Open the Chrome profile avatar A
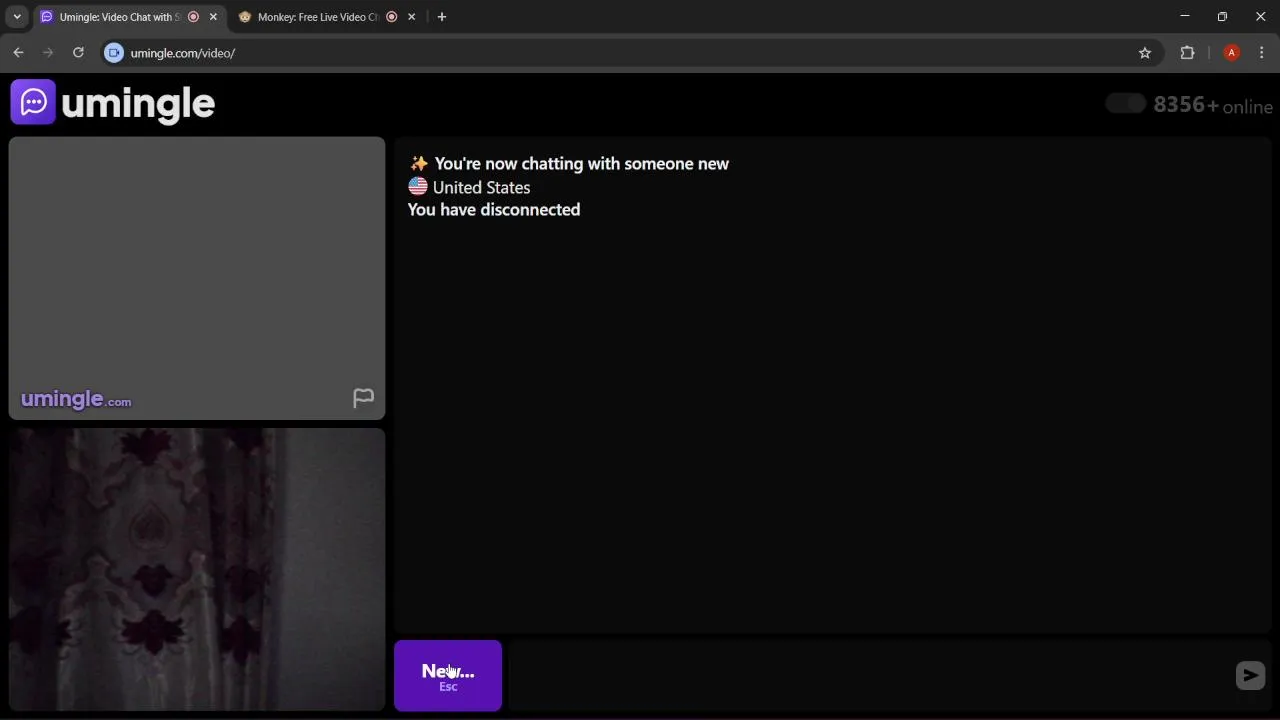This screenshot has width=1280, height=720. click(1232, 53)
